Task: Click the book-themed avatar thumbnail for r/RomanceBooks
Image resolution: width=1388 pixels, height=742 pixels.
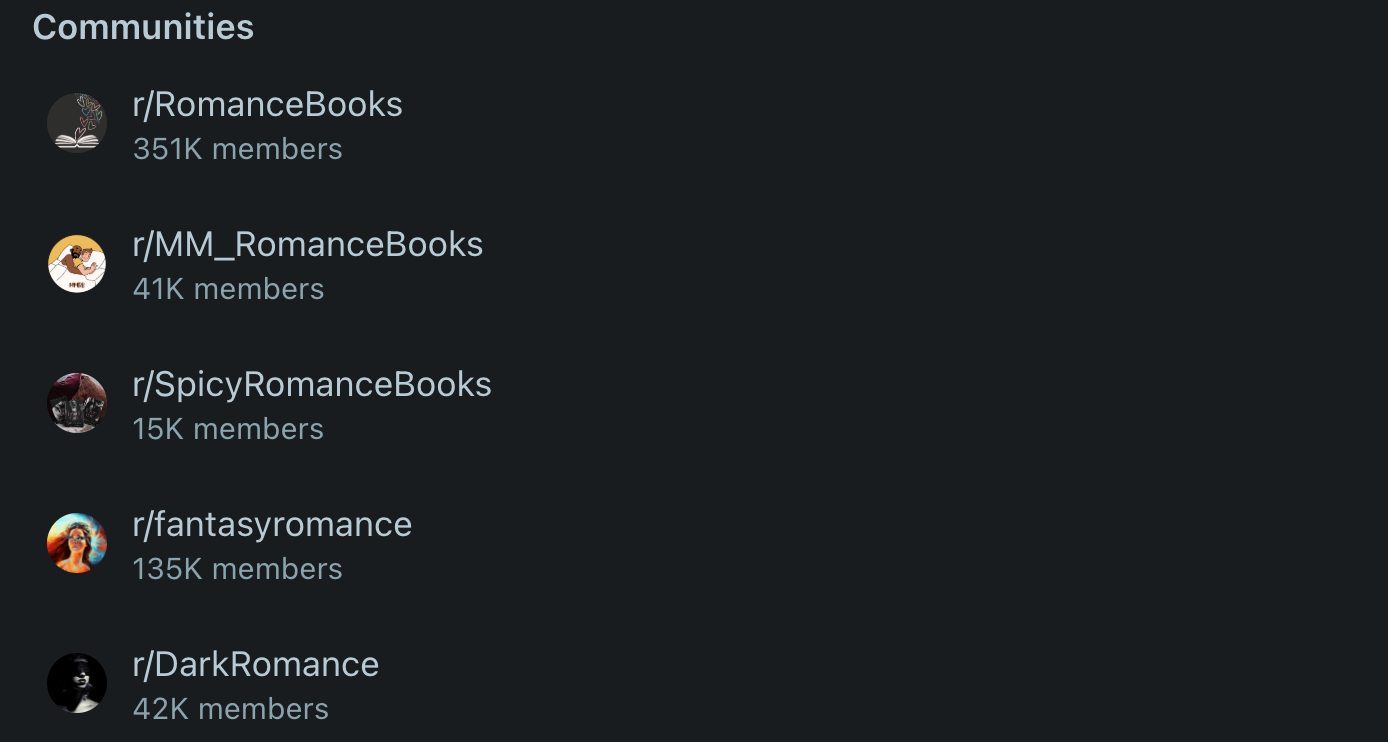Action: click(x=77, y=124)
